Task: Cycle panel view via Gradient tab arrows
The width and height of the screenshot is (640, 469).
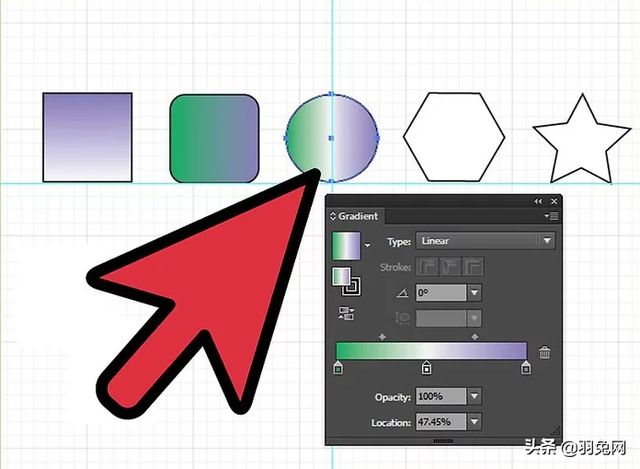Action: click(333, 216)
